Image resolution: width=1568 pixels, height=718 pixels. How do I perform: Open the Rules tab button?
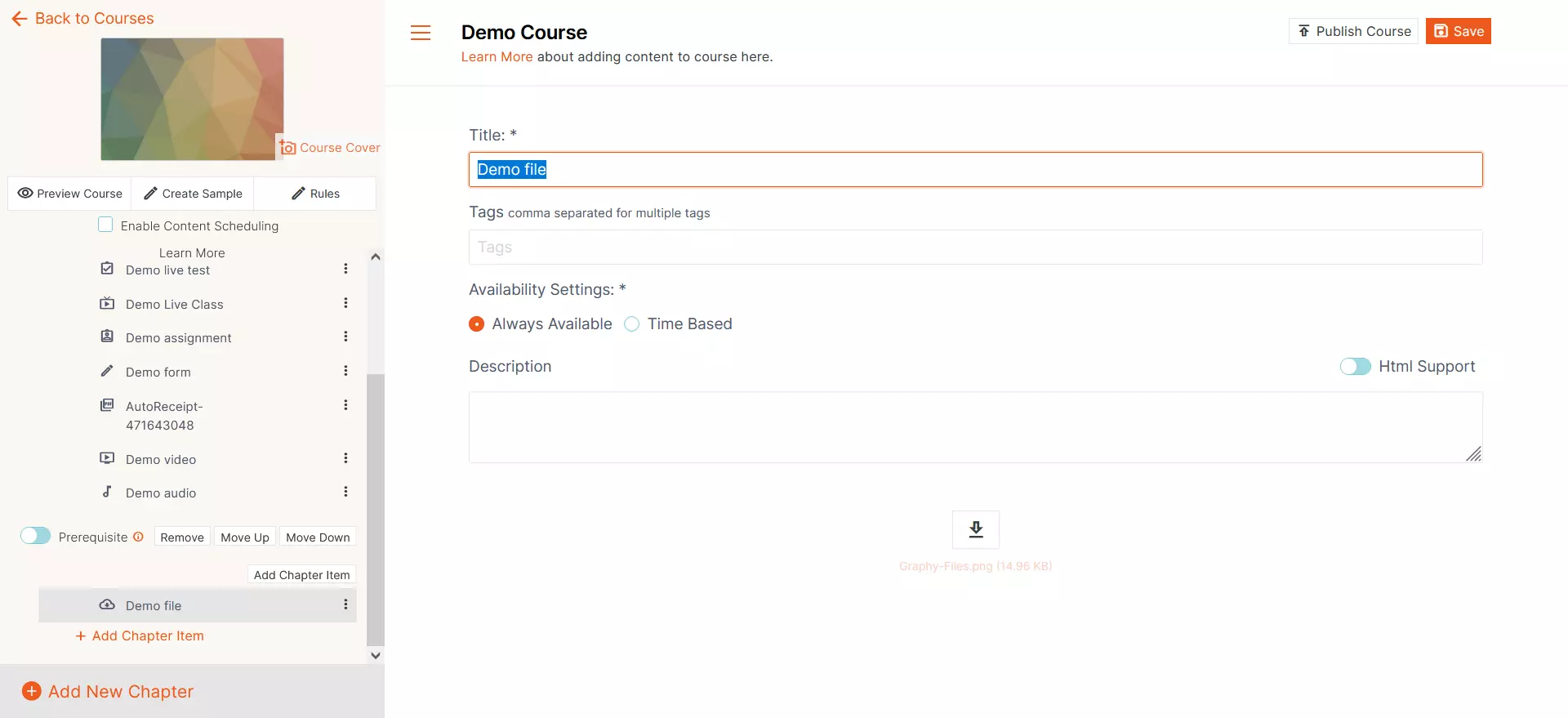pos(315,194)
